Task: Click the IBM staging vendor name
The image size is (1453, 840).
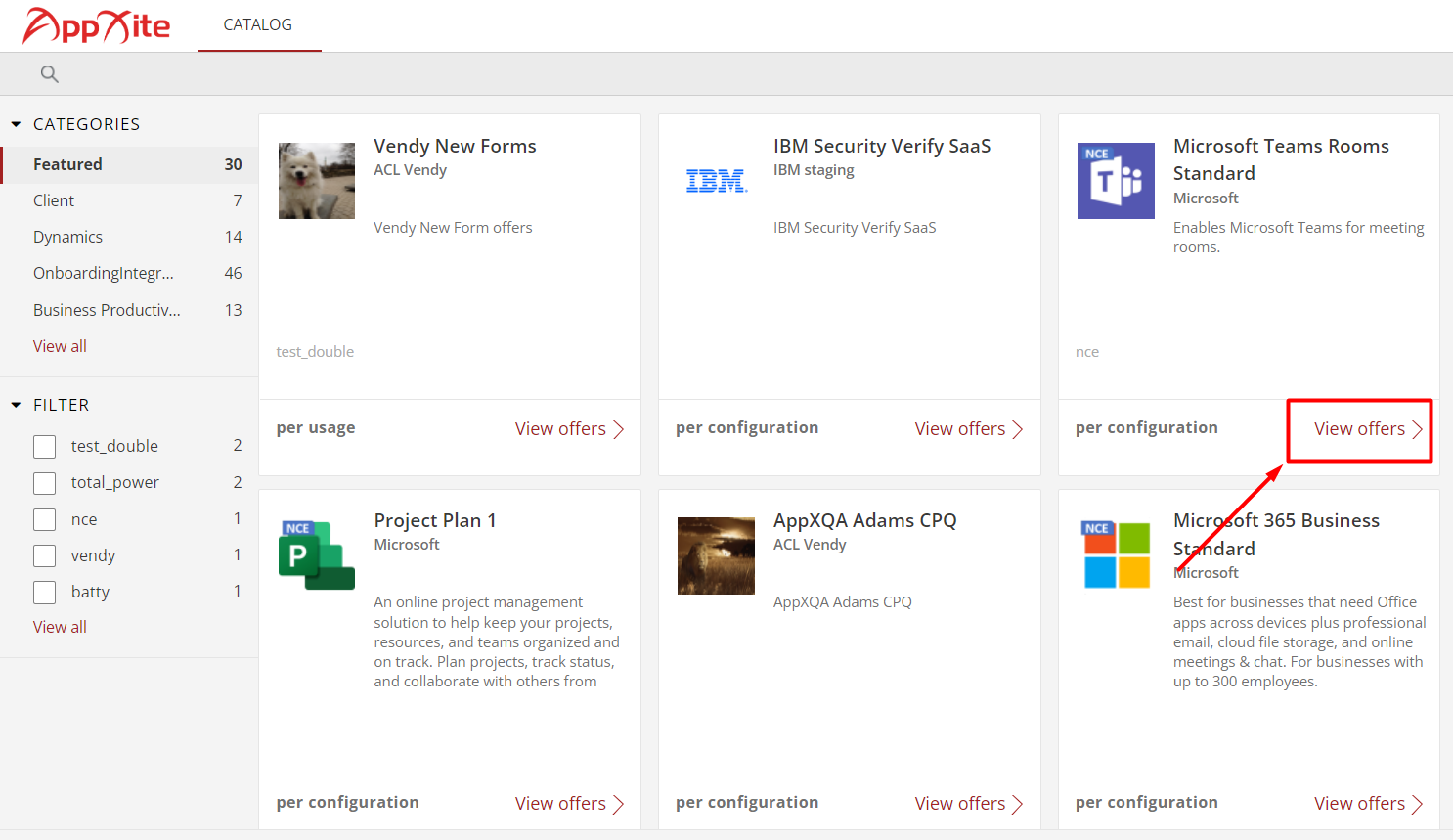Action: (x=814, y=170)
